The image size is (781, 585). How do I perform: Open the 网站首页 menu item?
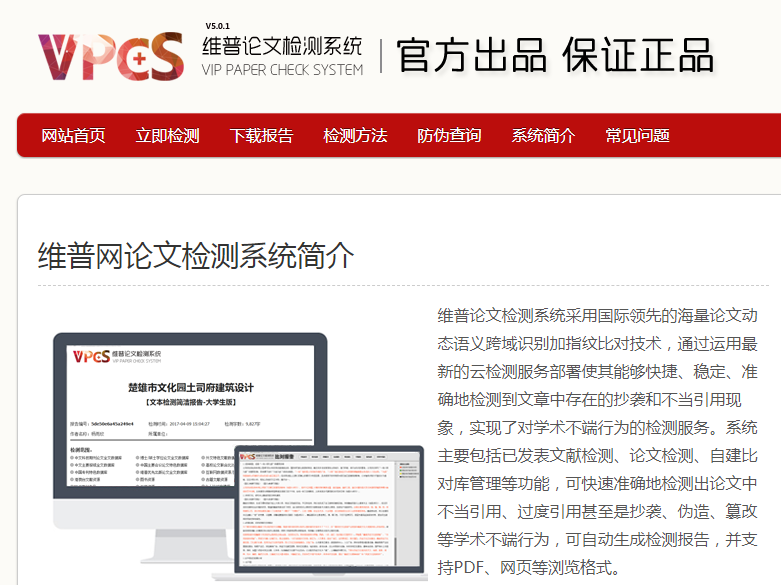pyautogui.click(x=73, y=136)
